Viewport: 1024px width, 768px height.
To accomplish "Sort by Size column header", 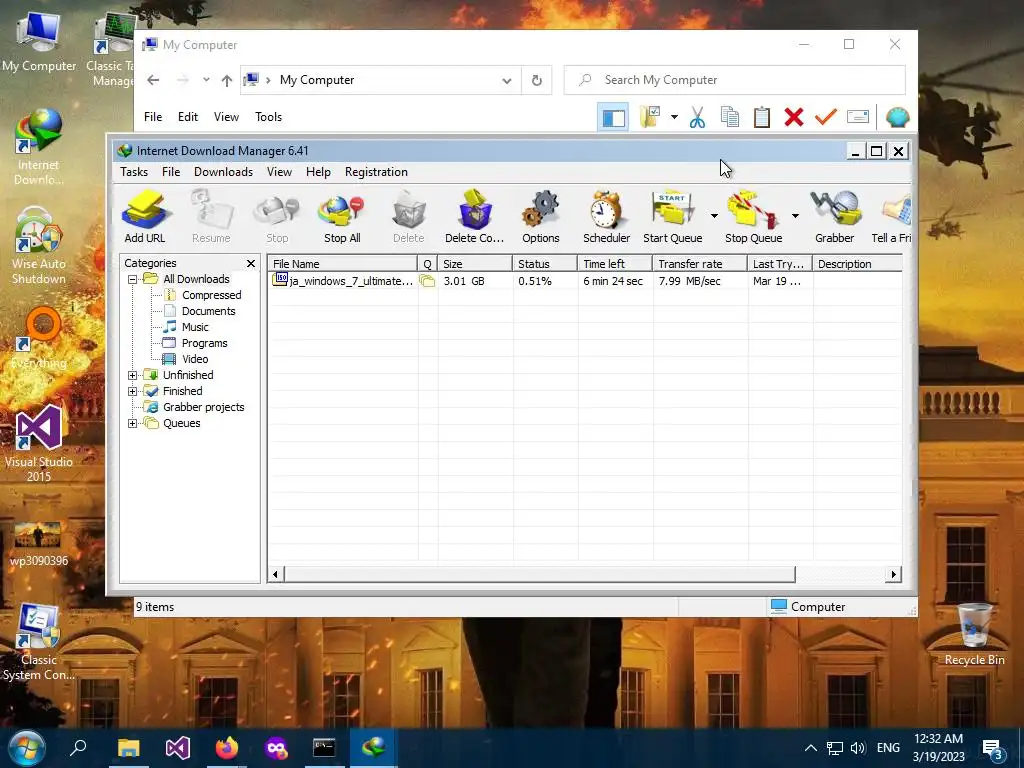I will click(x=475, y=264).
